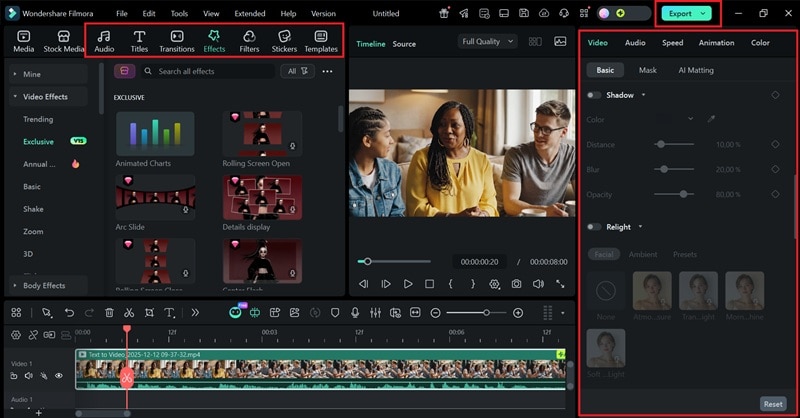Open the Stickers panel
The height and width of the screenshot is (418, 800).
tap(284, 41)
